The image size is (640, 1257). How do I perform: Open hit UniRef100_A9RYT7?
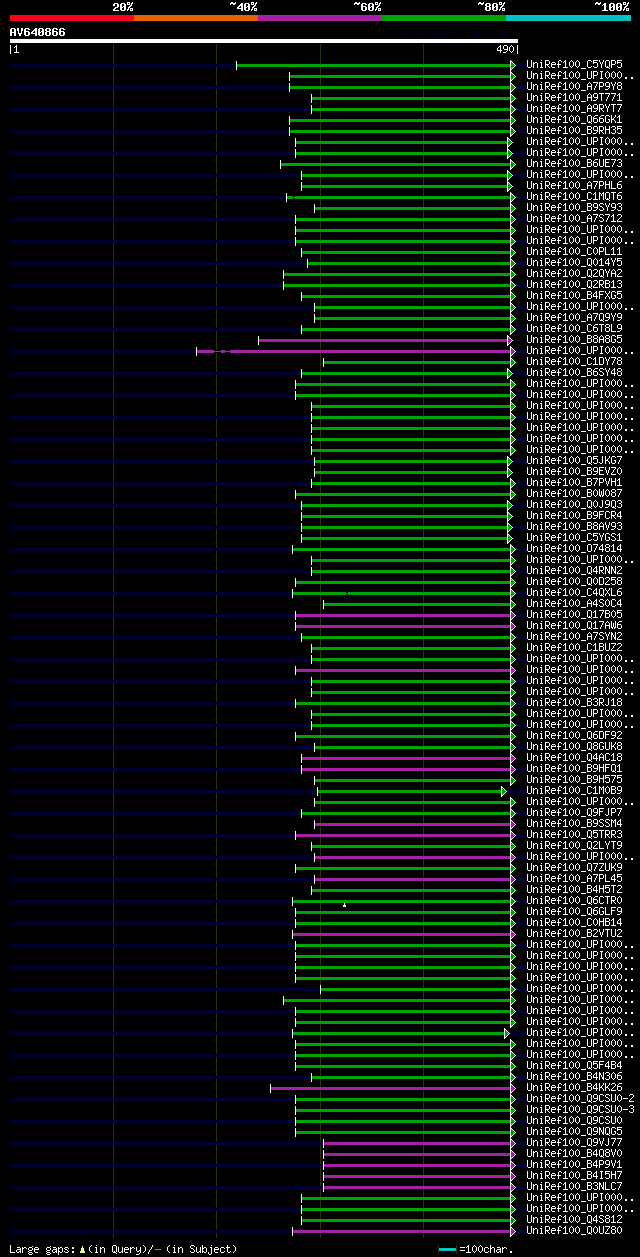pos(574,109)
